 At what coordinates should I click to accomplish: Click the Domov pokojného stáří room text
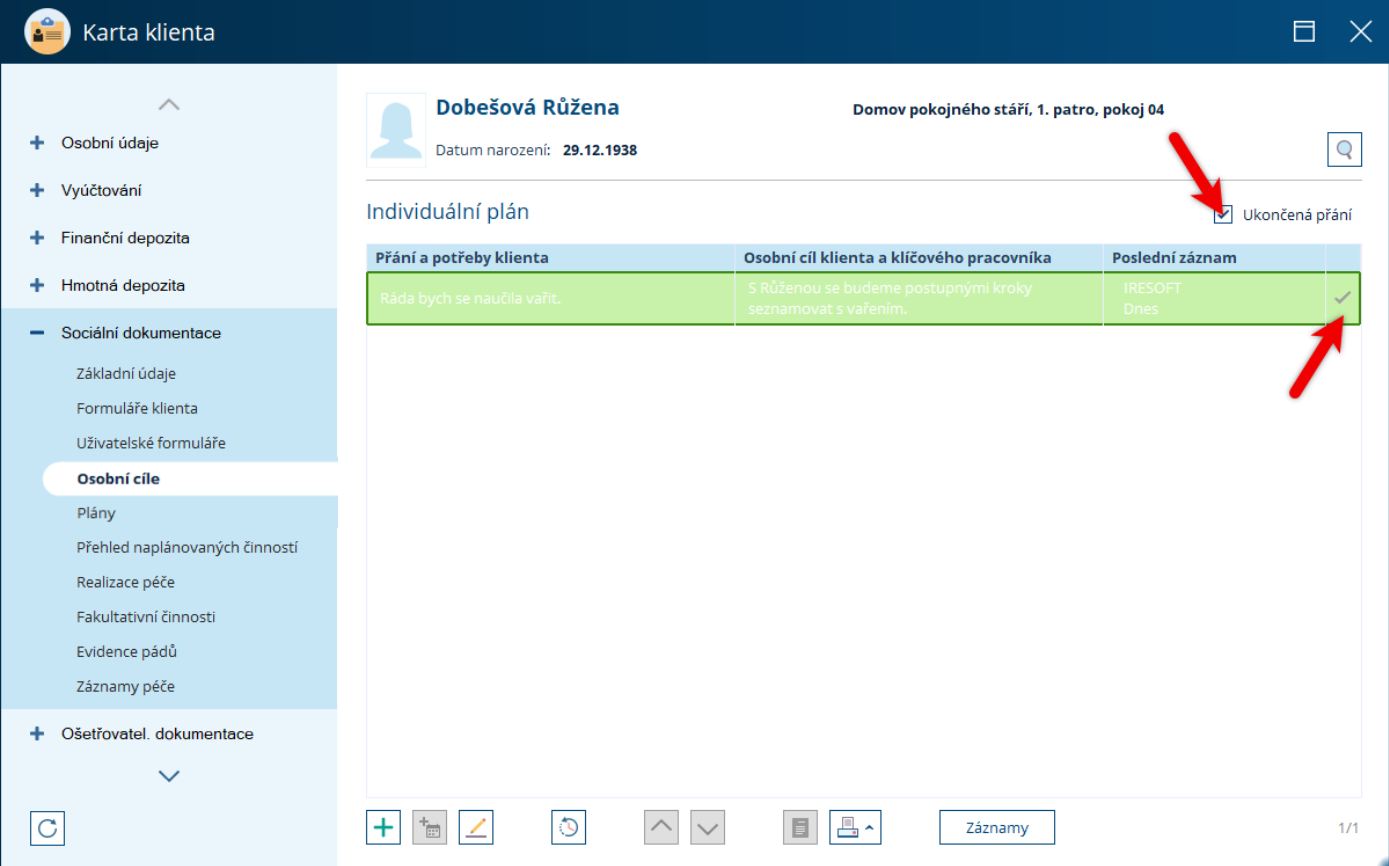tap(1008, 110)
